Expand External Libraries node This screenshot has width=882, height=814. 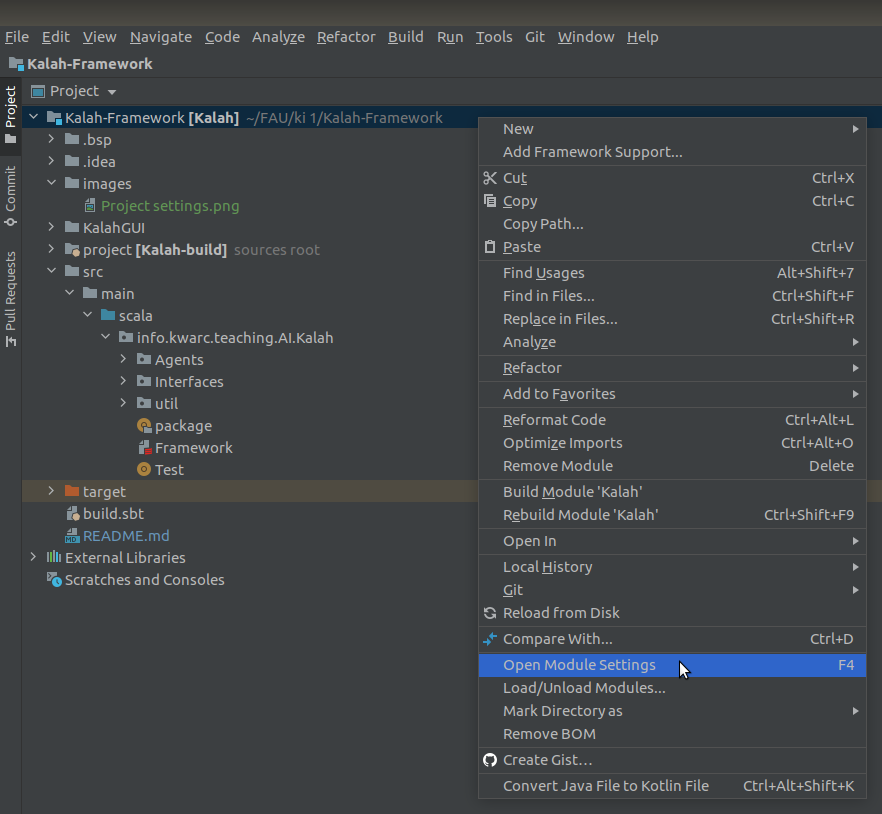[x=33, y=557]
